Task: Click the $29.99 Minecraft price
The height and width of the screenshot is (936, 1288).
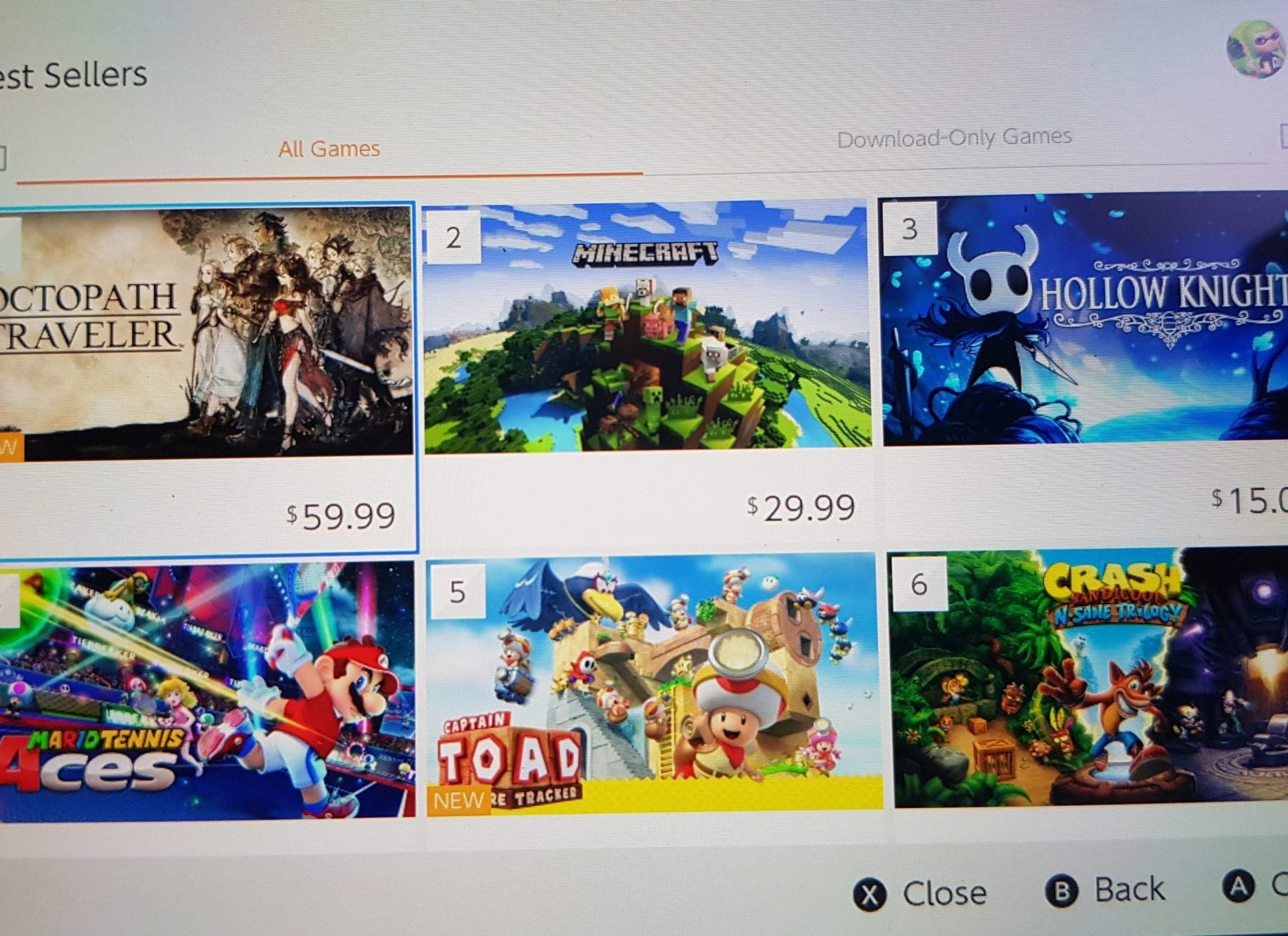Action: [801, 507]
